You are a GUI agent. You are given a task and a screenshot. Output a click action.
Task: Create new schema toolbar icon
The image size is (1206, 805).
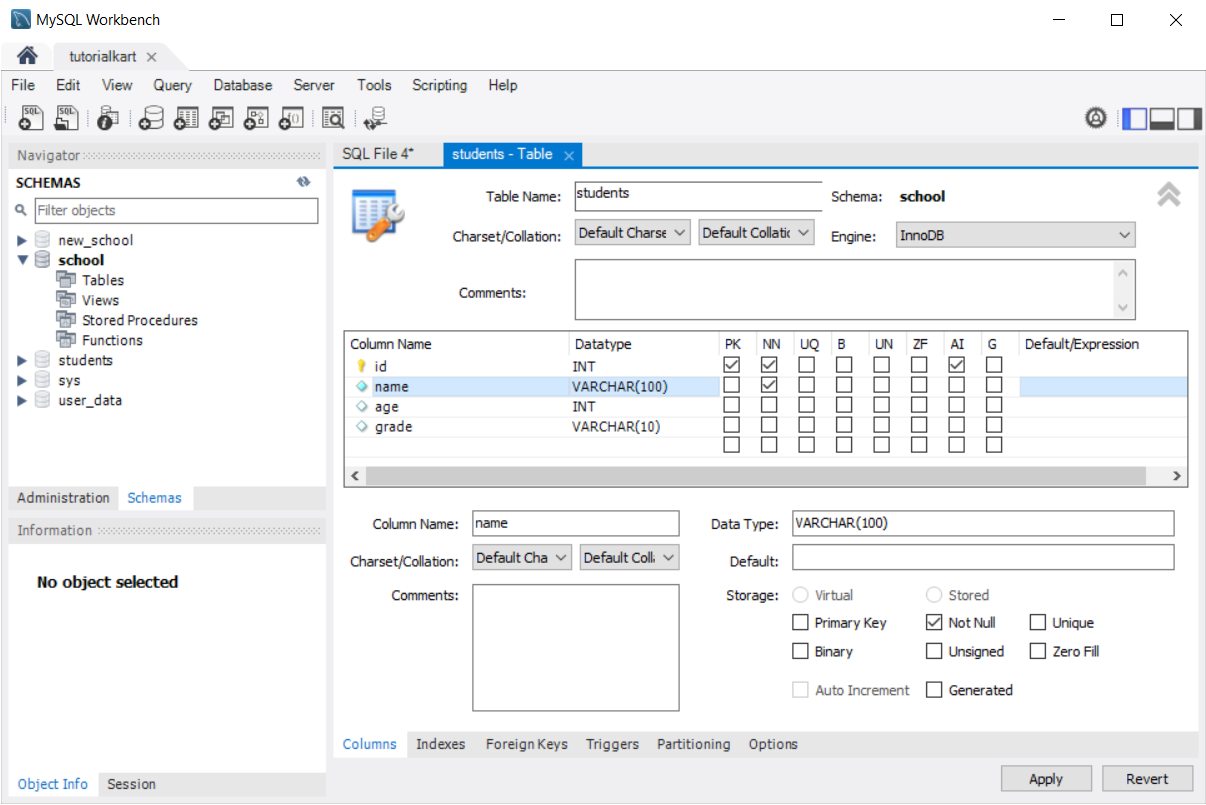point(150,118)
